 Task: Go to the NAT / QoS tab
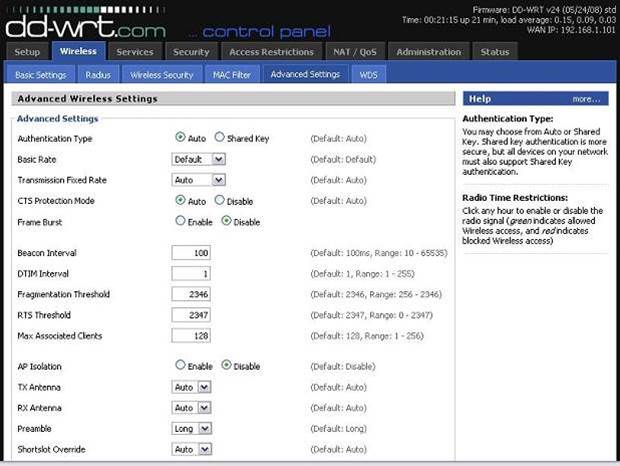click(x=353, y=52)
